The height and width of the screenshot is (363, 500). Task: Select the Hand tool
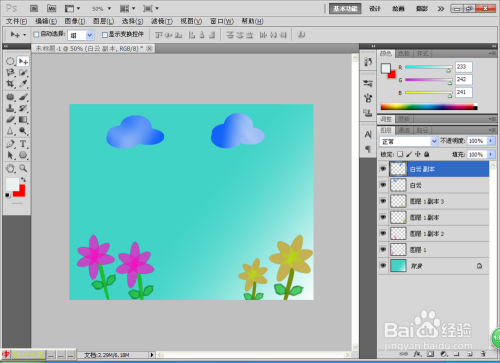coord(10,168)
